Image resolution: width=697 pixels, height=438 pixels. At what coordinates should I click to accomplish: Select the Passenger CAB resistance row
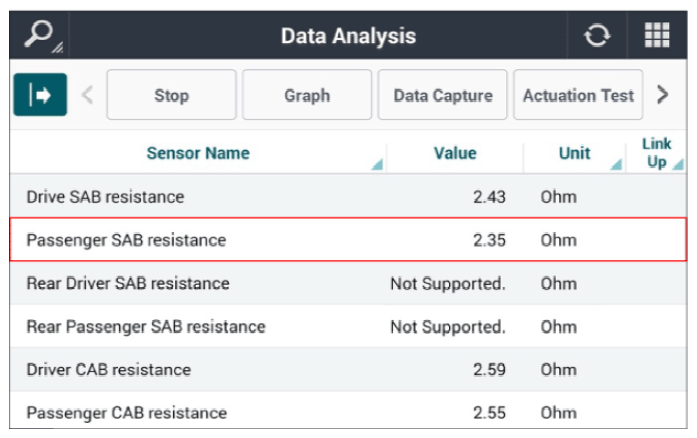point(348,410)
